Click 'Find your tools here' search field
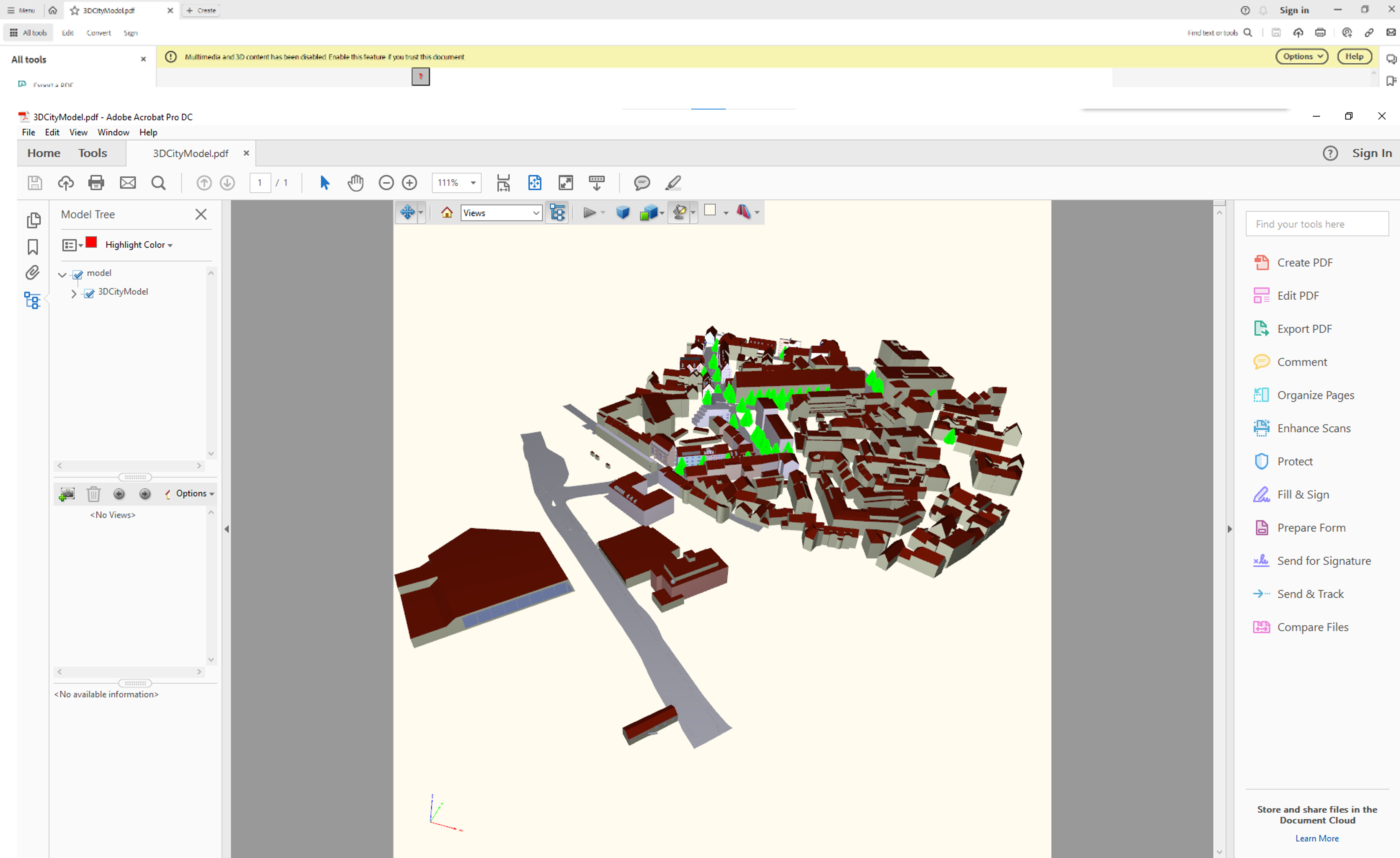Viewport: 1400px width, 858px height. (1317, 224)
